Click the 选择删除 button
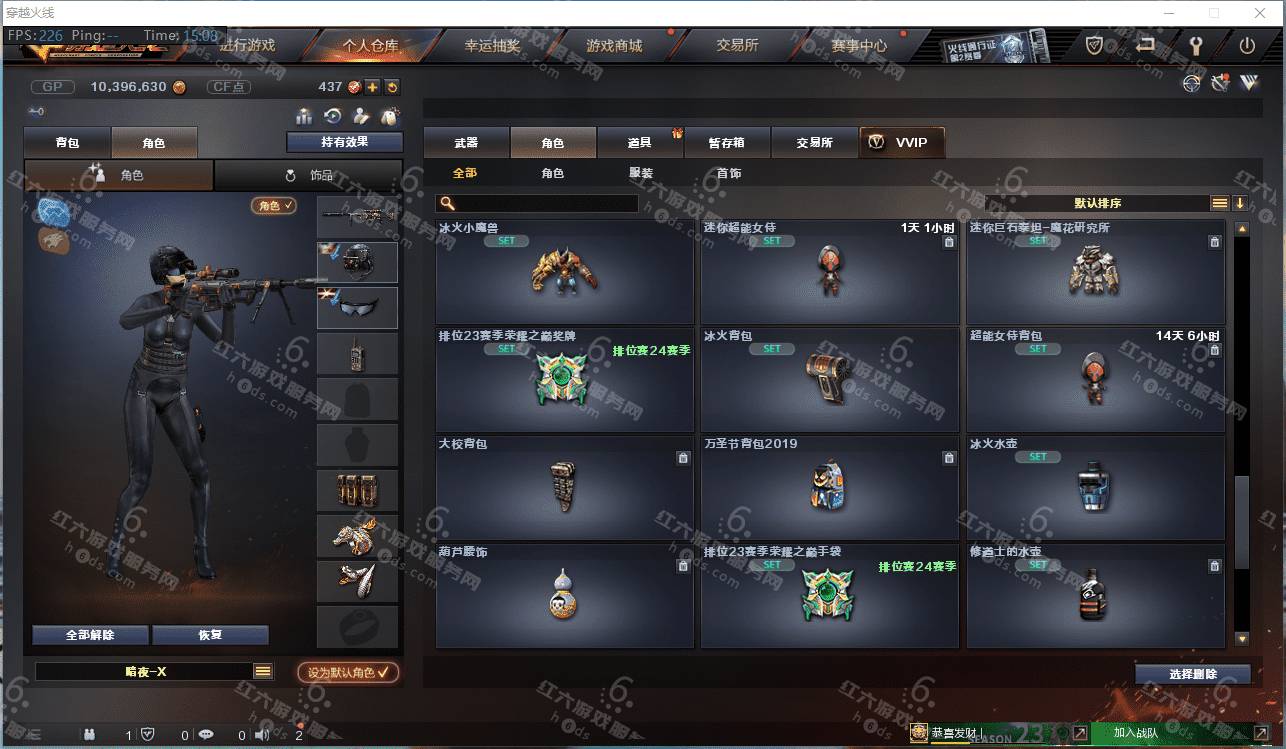Screen dimensions: 1286x749 (1193, 674)
